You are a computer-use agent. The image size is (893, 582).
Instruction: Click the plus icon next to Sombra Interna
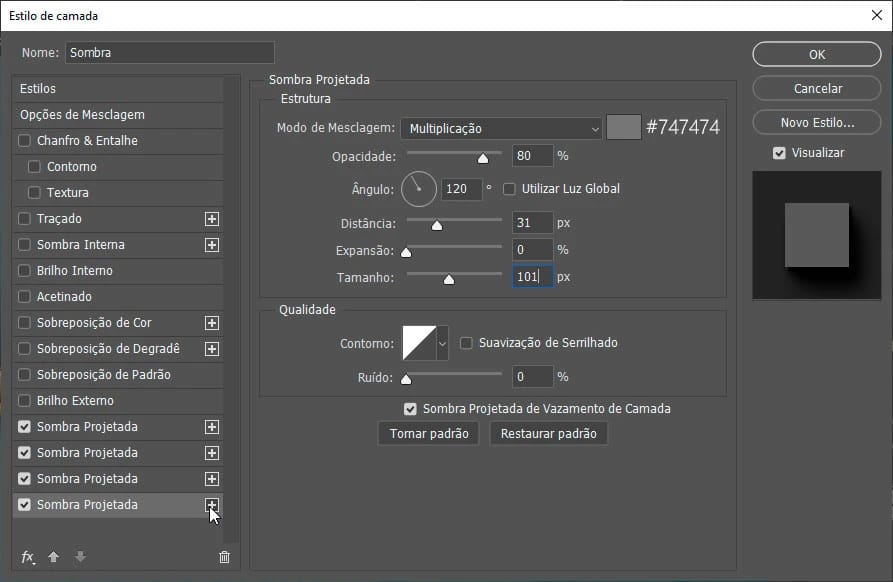211,244
